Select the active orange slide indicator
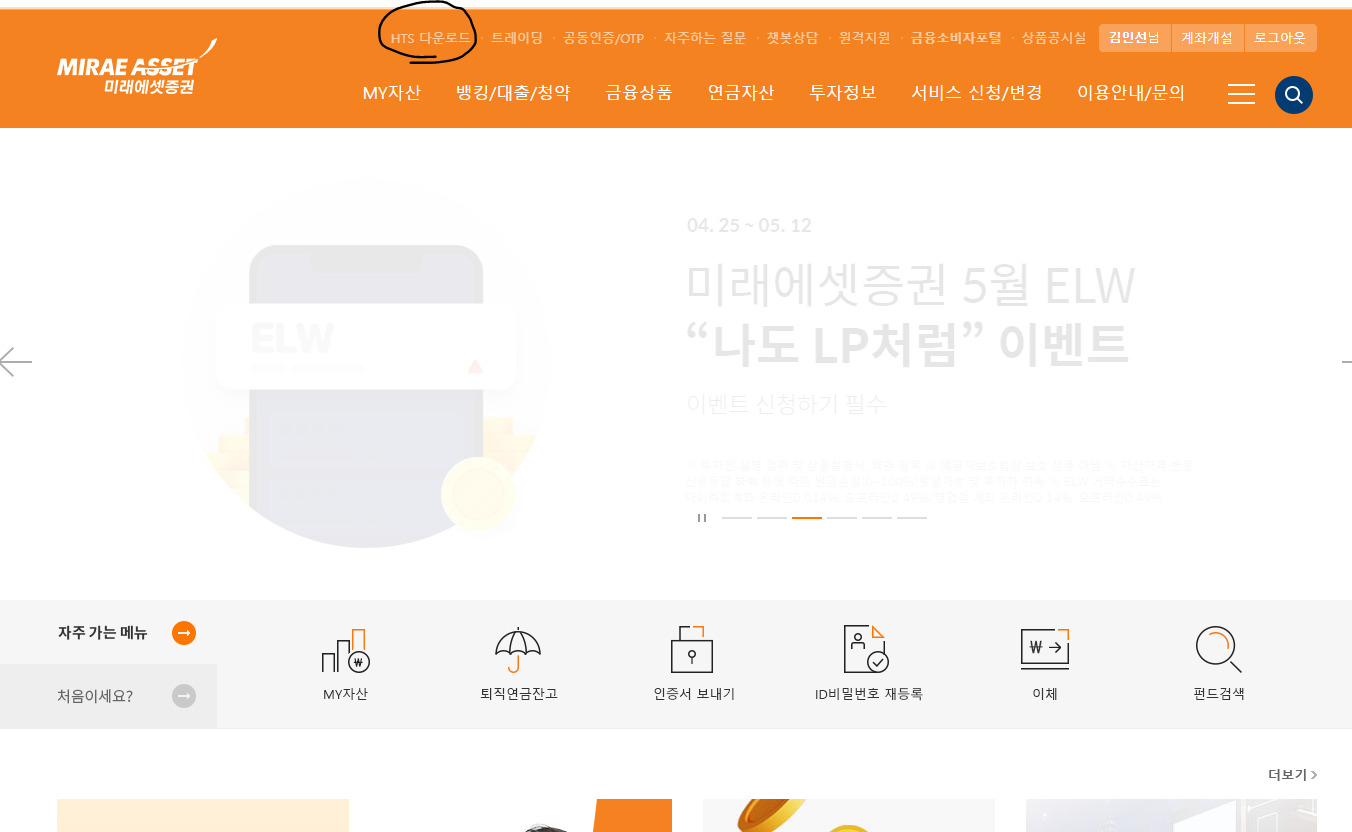 [x=807, y=518]
